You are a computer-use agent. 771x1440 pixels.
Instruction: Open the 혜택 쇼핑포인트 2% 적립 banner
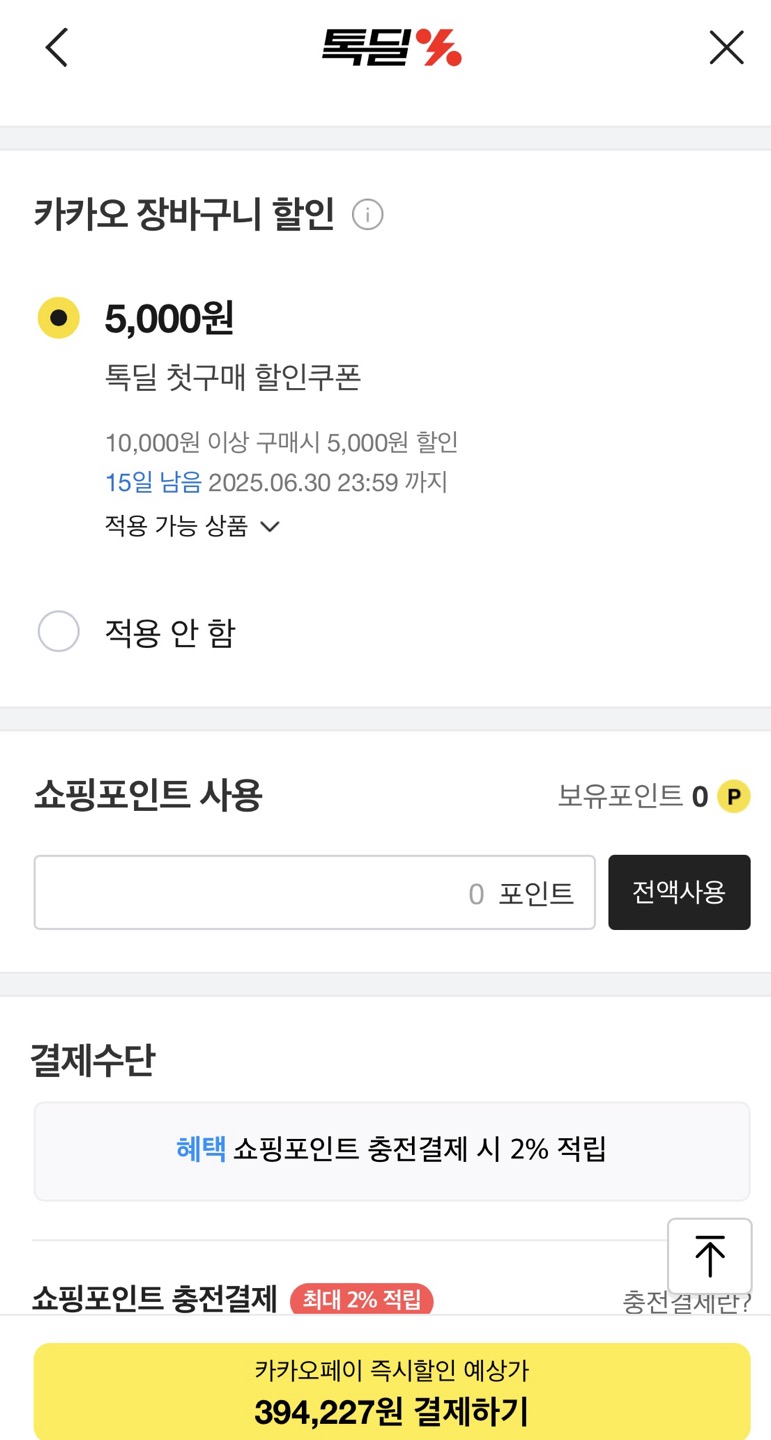point(391,1150)
